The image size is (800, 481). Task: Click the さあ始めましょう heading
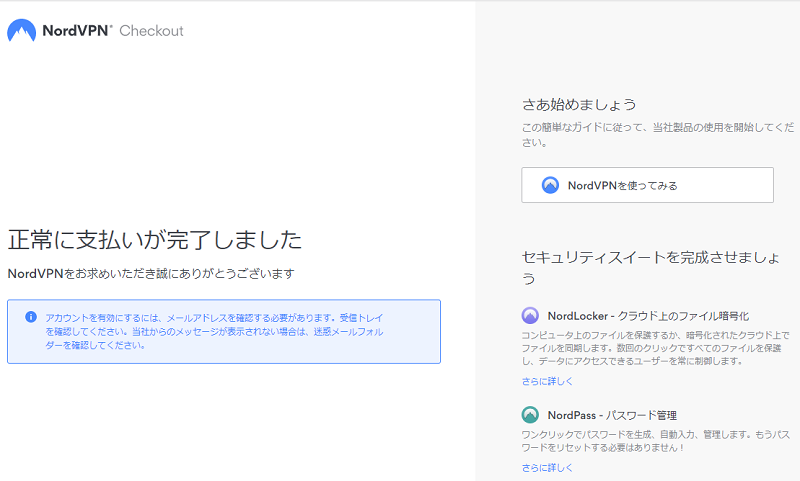point(579,105)
